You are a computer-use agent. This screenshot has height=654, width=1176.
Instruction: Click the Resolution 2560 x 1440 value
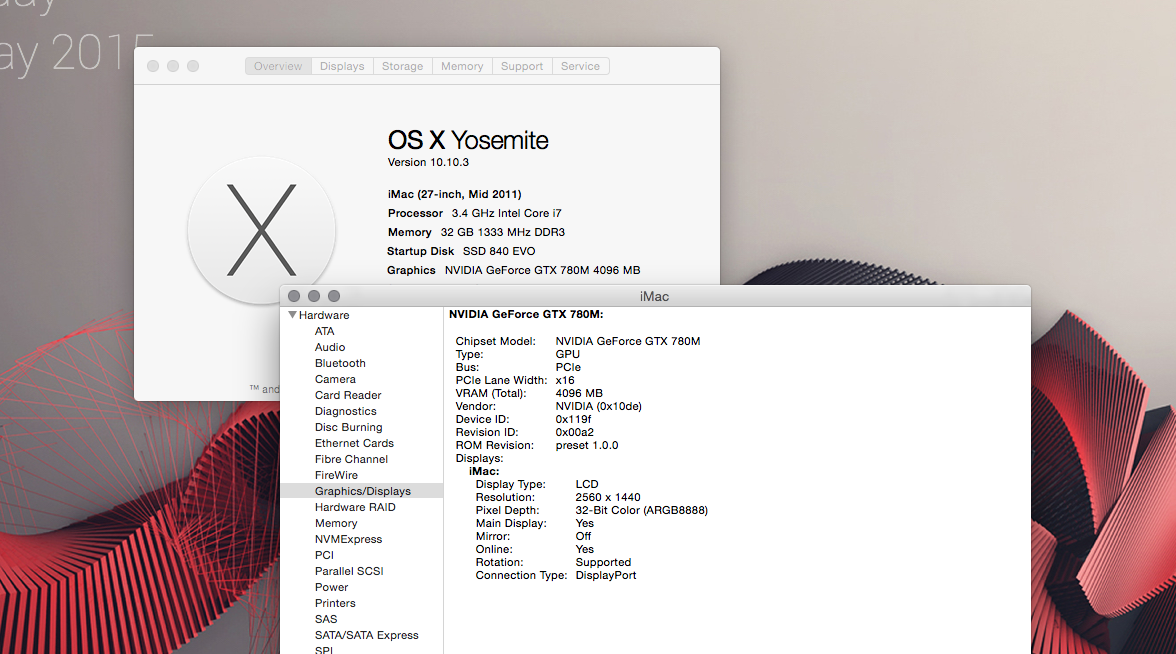pyautogui.click(x=608, y=497)
